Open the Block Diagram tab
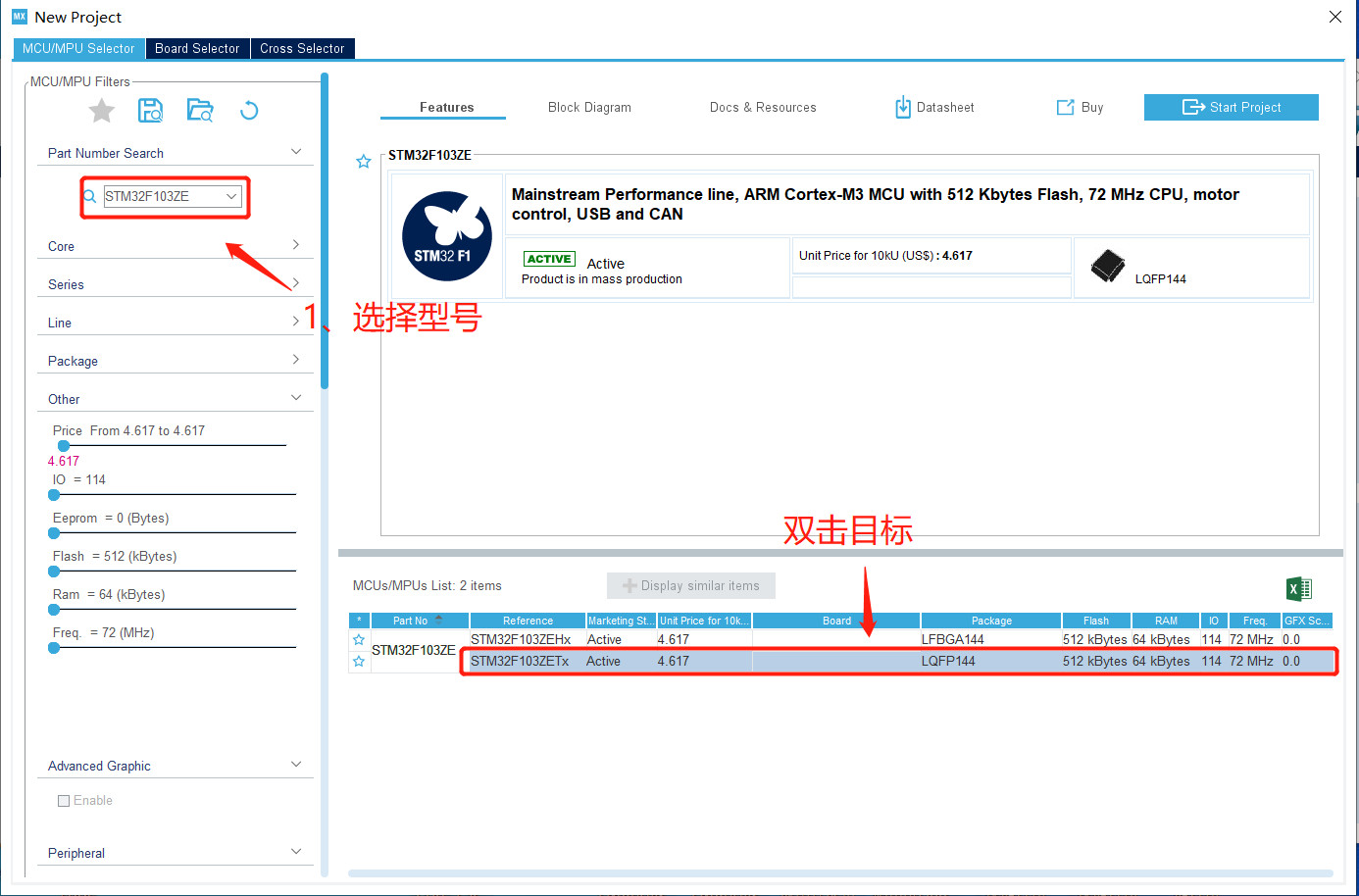1359x896 pixels. click(x=589, y=108)
